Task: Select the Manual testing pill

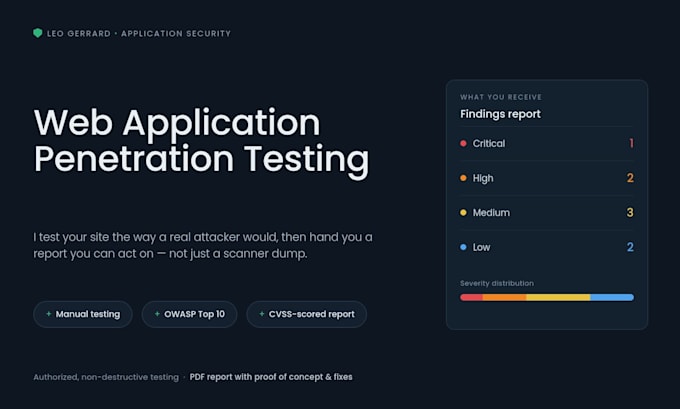Action: (x=83, y=314)
